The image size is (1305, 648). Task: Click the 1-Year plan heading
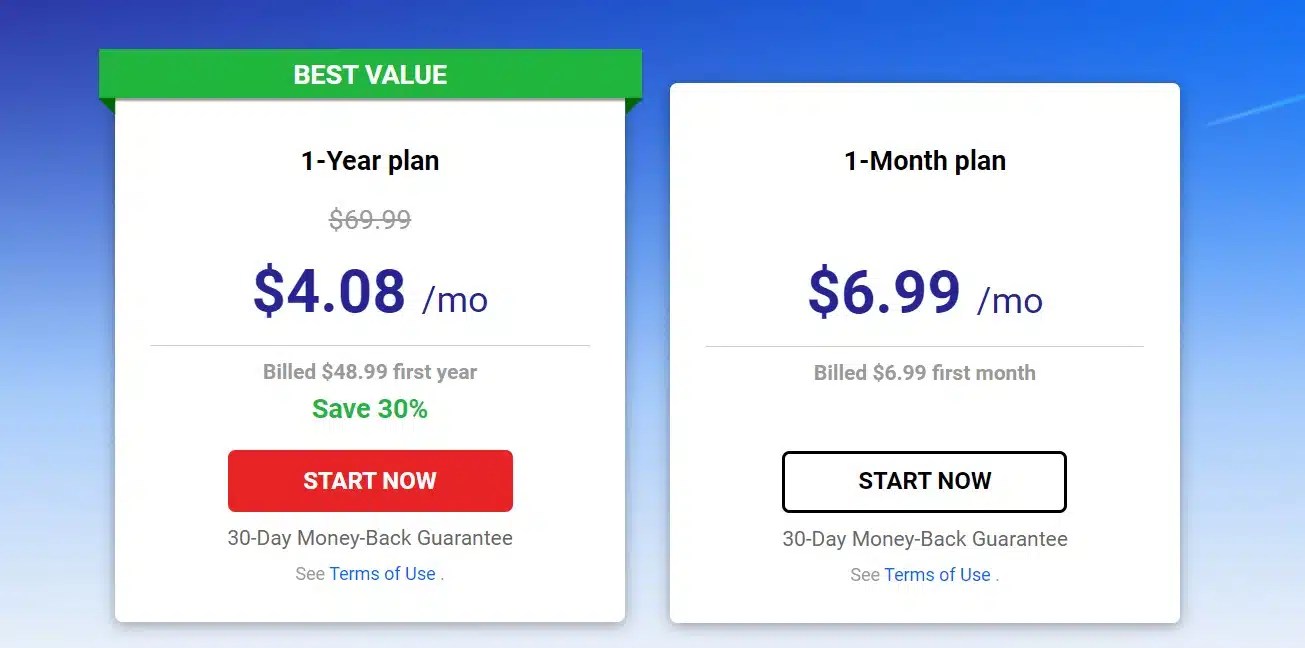tap(369, 160)
